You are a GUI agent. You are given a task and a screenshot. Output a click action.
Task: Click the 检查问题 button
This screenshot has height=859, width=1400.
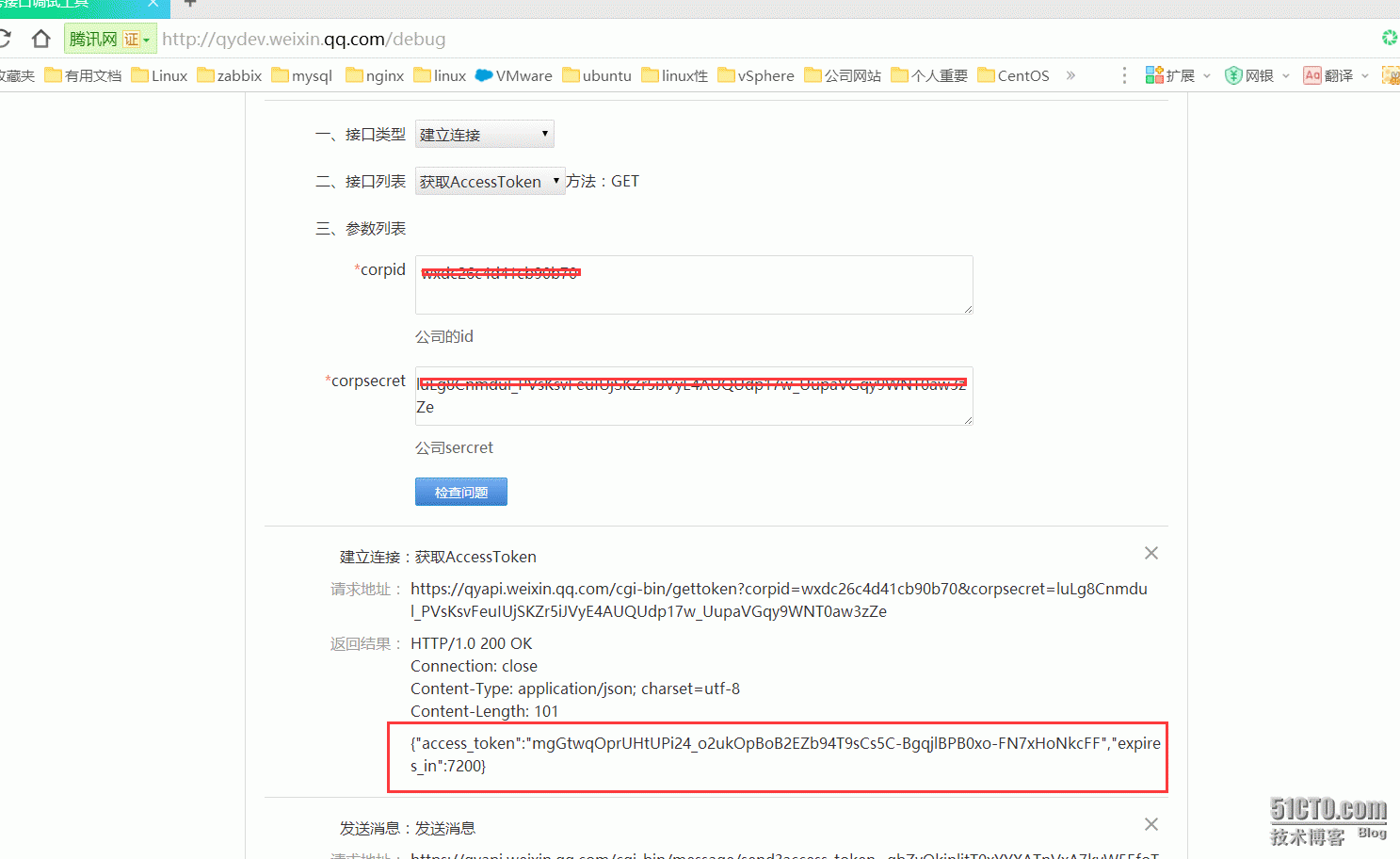(461, 492)
